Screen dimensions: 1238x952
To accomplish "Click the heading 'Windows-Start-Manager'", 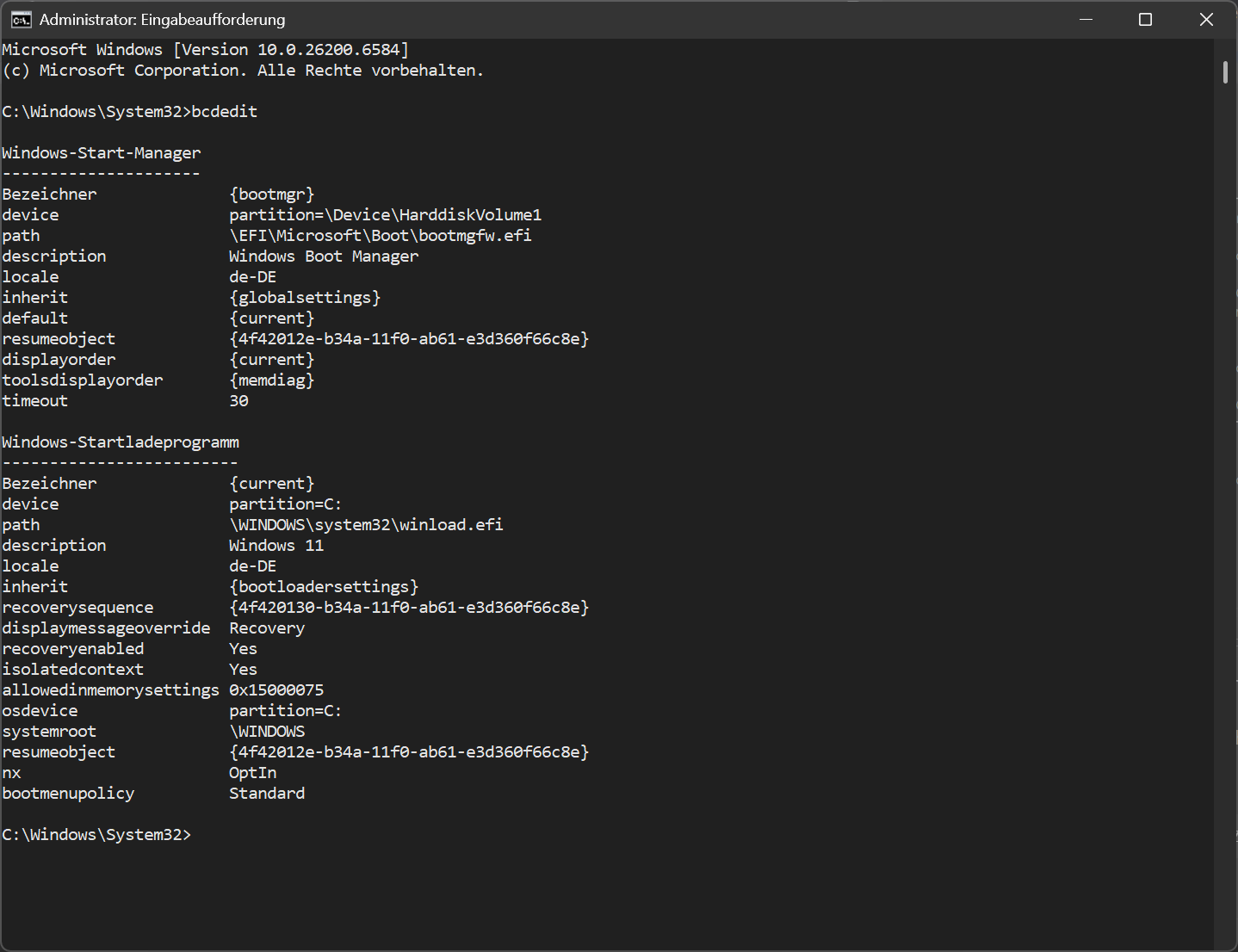I will click(102, 153).
